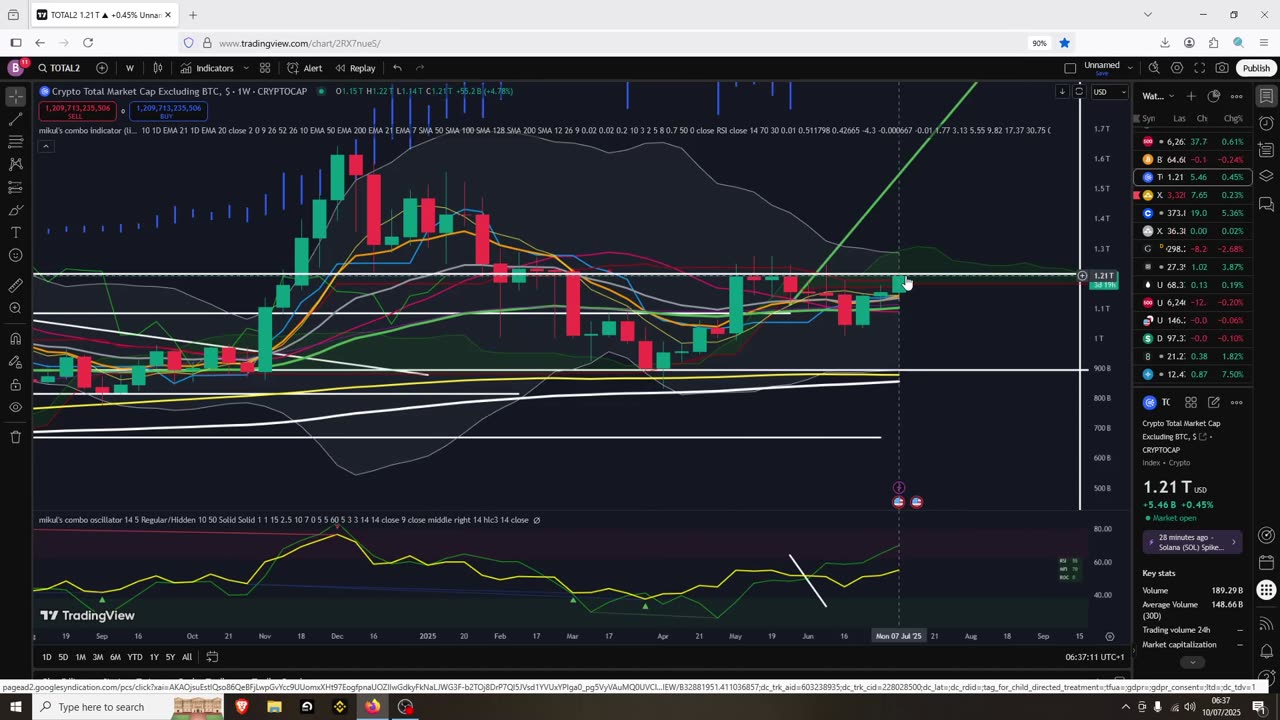1280x720 pixels.
Task: Toggle hide all drawings eye icon
Action: point(15,407)
